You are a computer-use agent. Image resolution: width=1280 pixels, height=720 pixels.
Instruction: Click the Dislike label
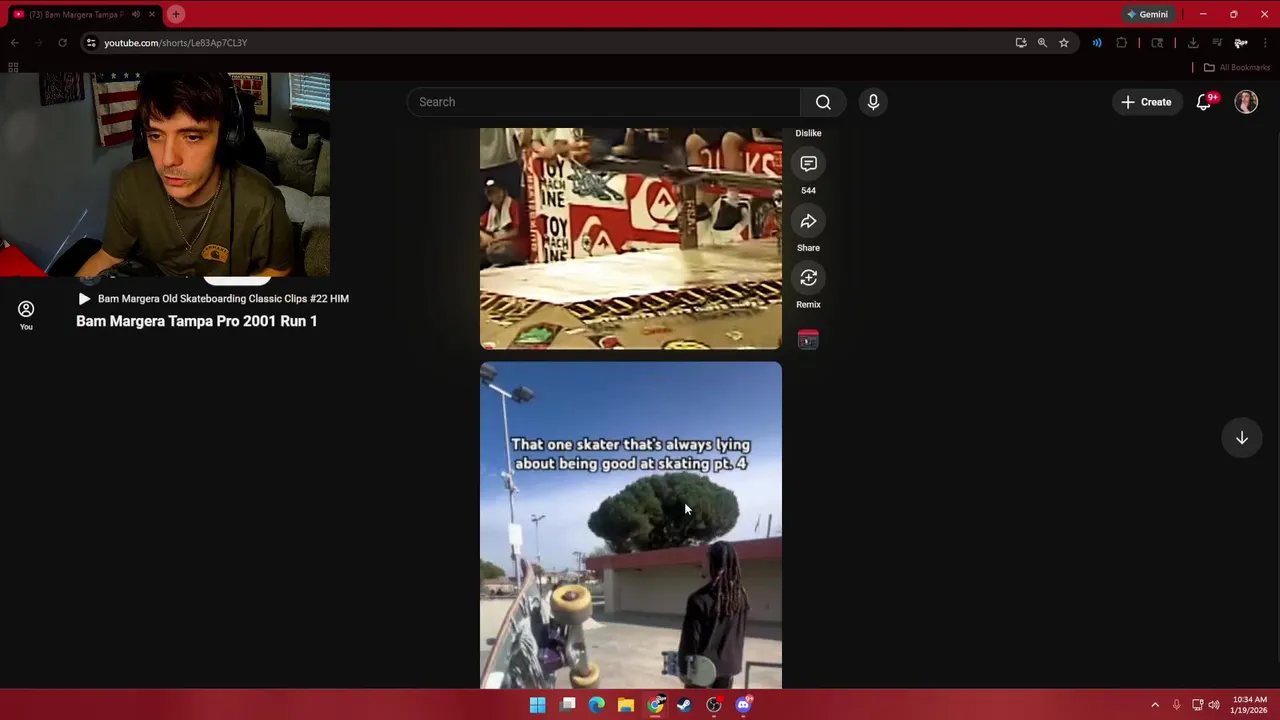(808, 133)
